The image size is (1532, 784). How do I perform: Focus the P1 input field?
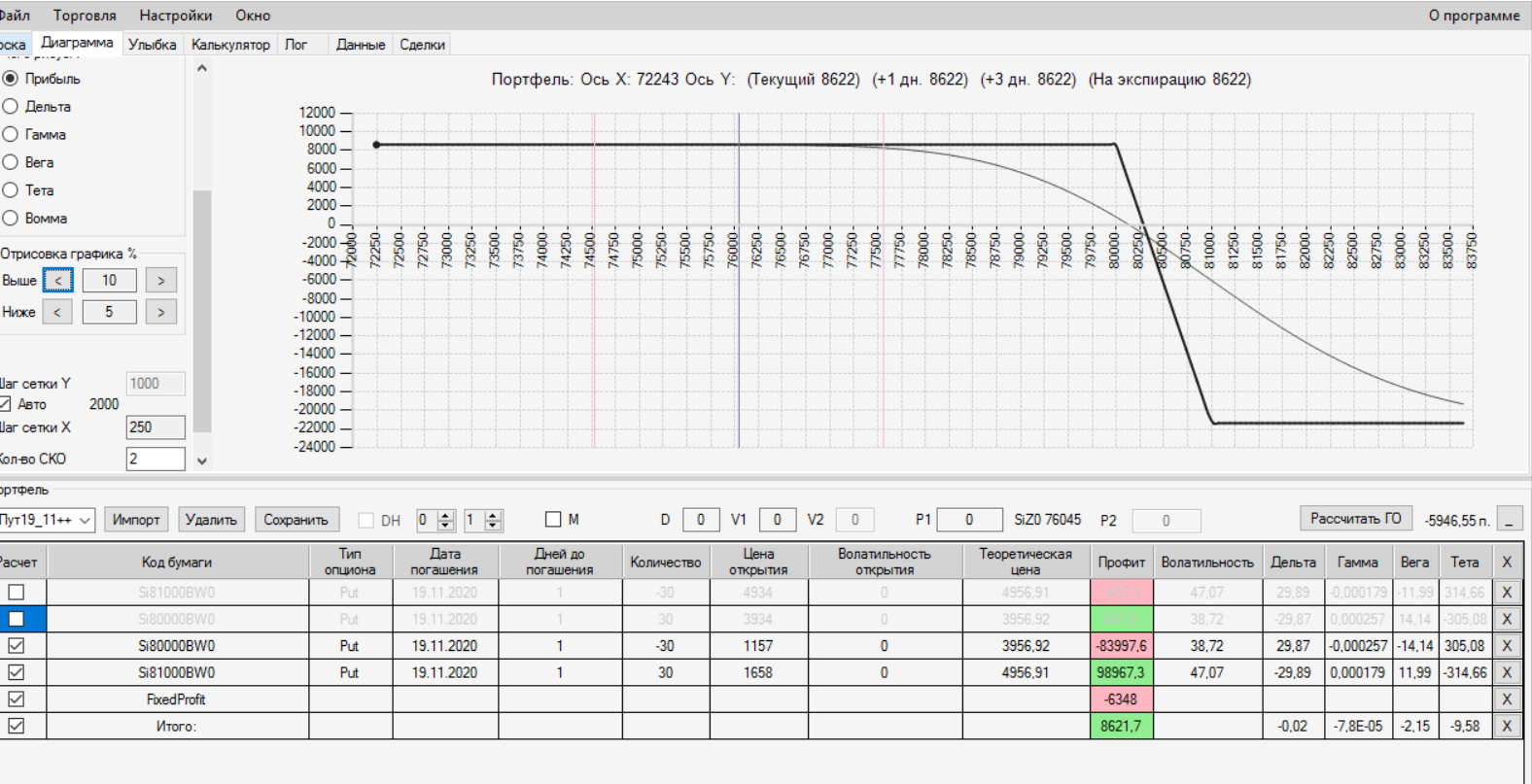coord(969,521)
